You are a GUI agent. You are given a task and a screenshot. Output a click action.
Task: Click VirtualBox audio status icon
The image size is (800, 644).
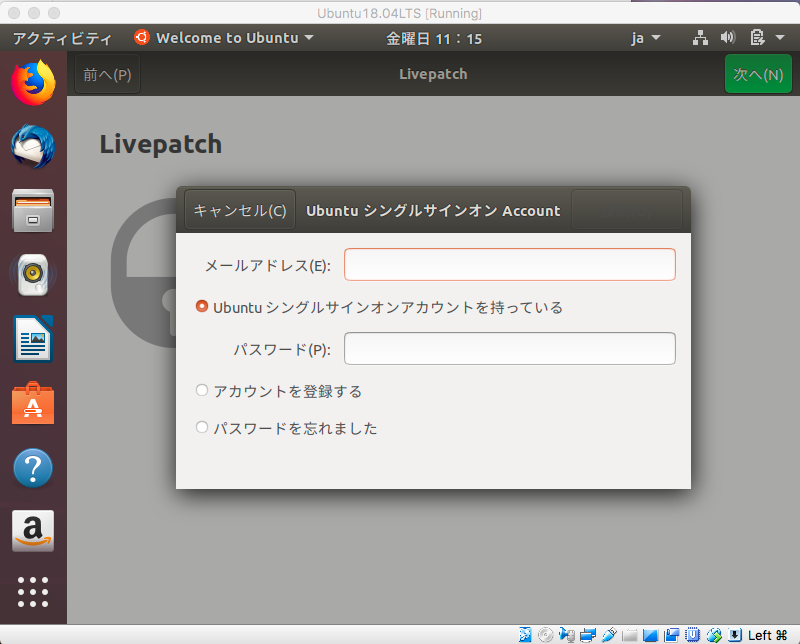click(566, 635)
